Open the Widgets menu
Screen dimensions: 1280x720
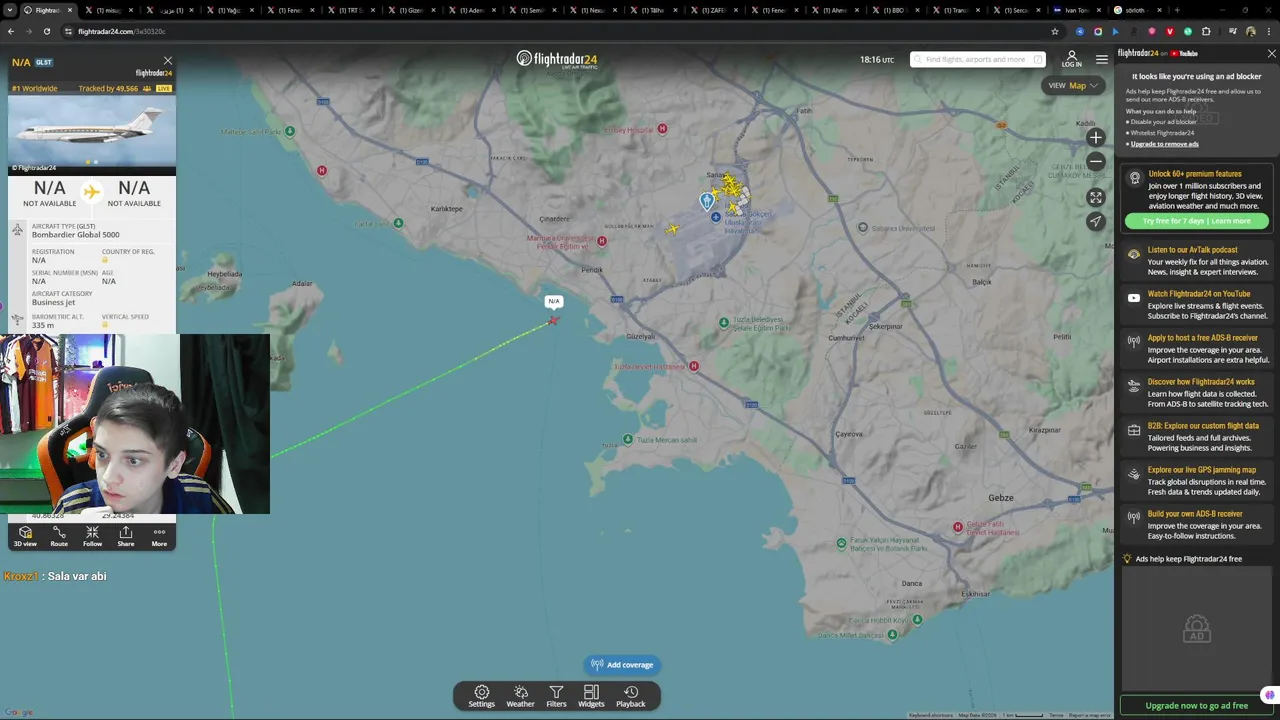591,696
